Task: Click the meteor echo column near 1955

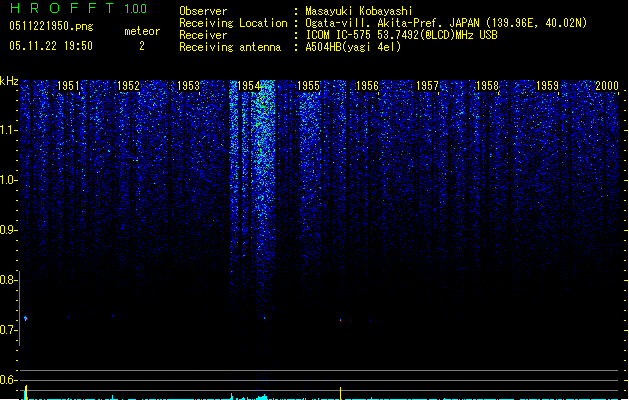Action: [x=308, y=160]
